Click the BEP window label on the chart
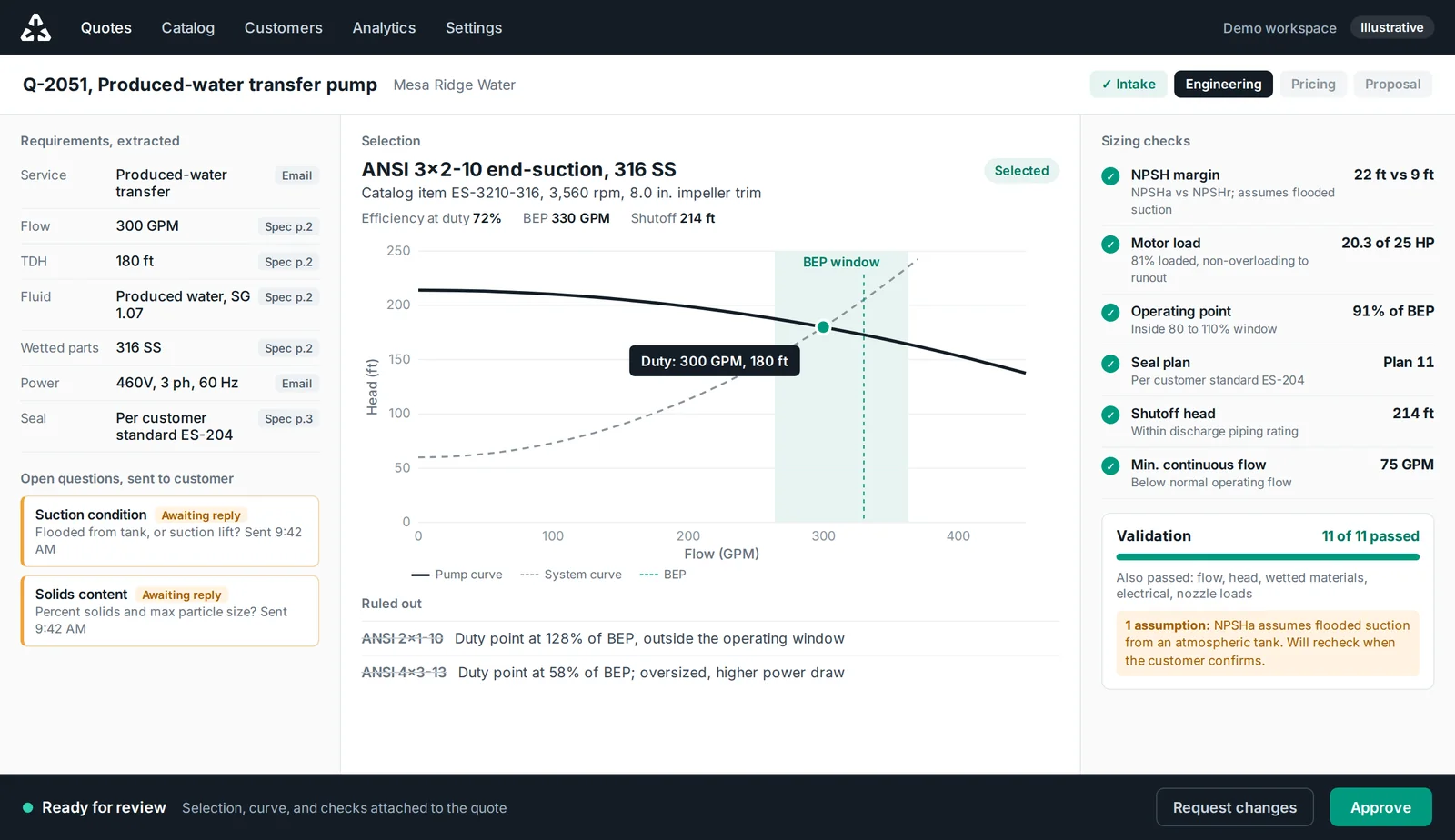 (x=841, y=262)
